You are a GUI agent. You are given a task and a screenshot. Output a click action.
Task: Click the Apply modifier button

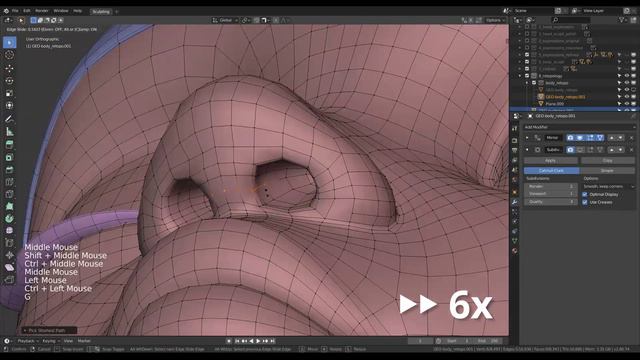[550, 160]
